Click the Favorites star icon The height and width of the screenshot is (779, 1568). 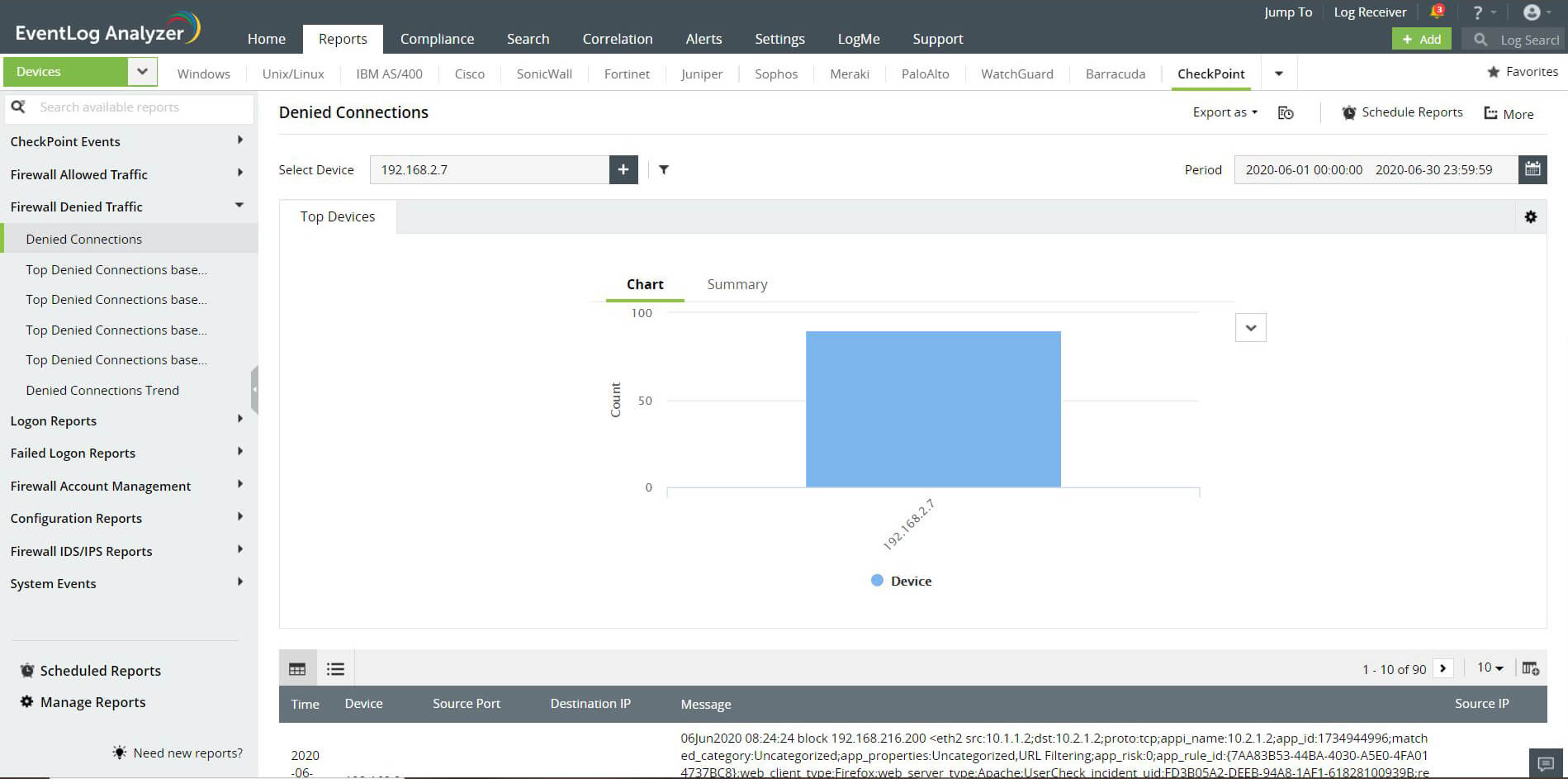point(1493,72)
